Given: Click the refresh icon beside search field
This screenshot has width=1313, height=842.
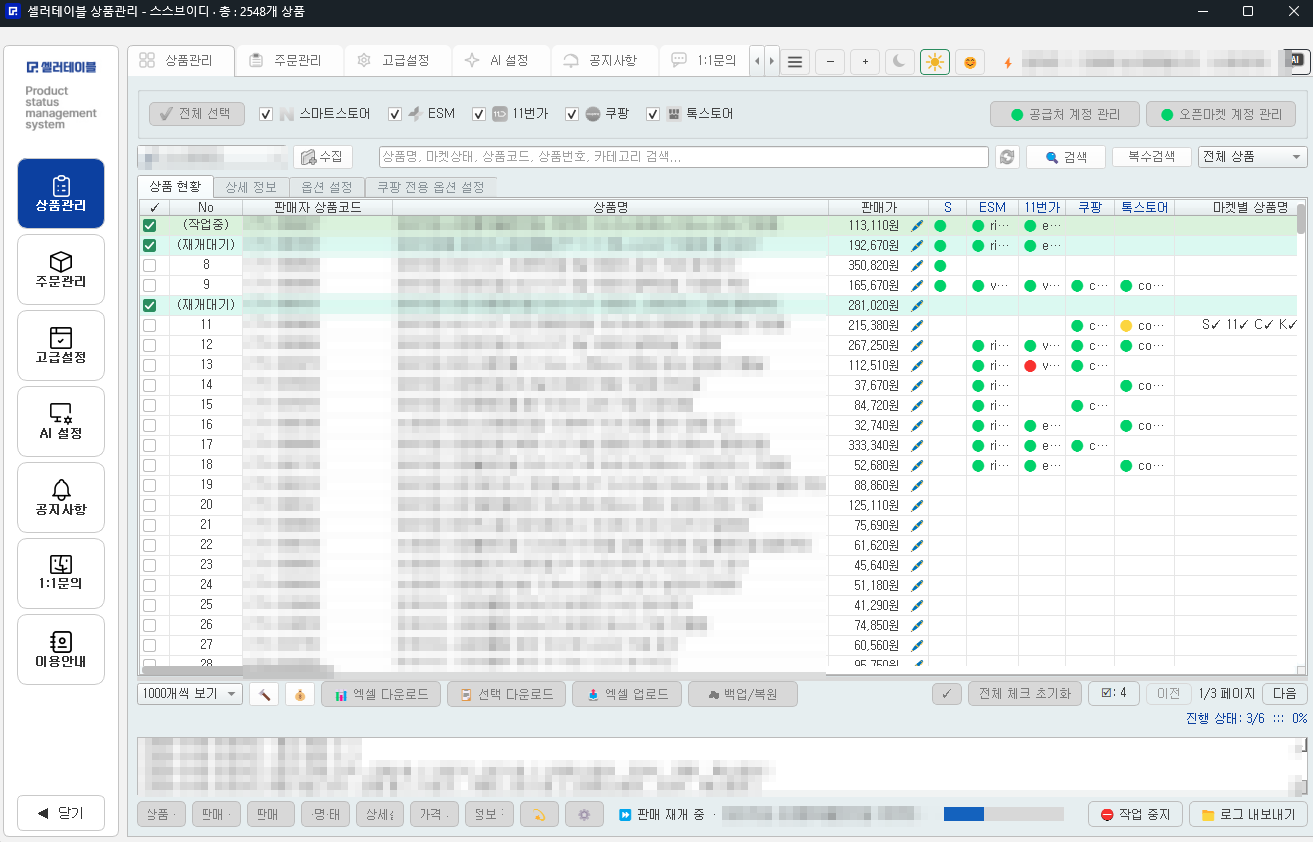Looking at the screenshot, I should 1006,157.
